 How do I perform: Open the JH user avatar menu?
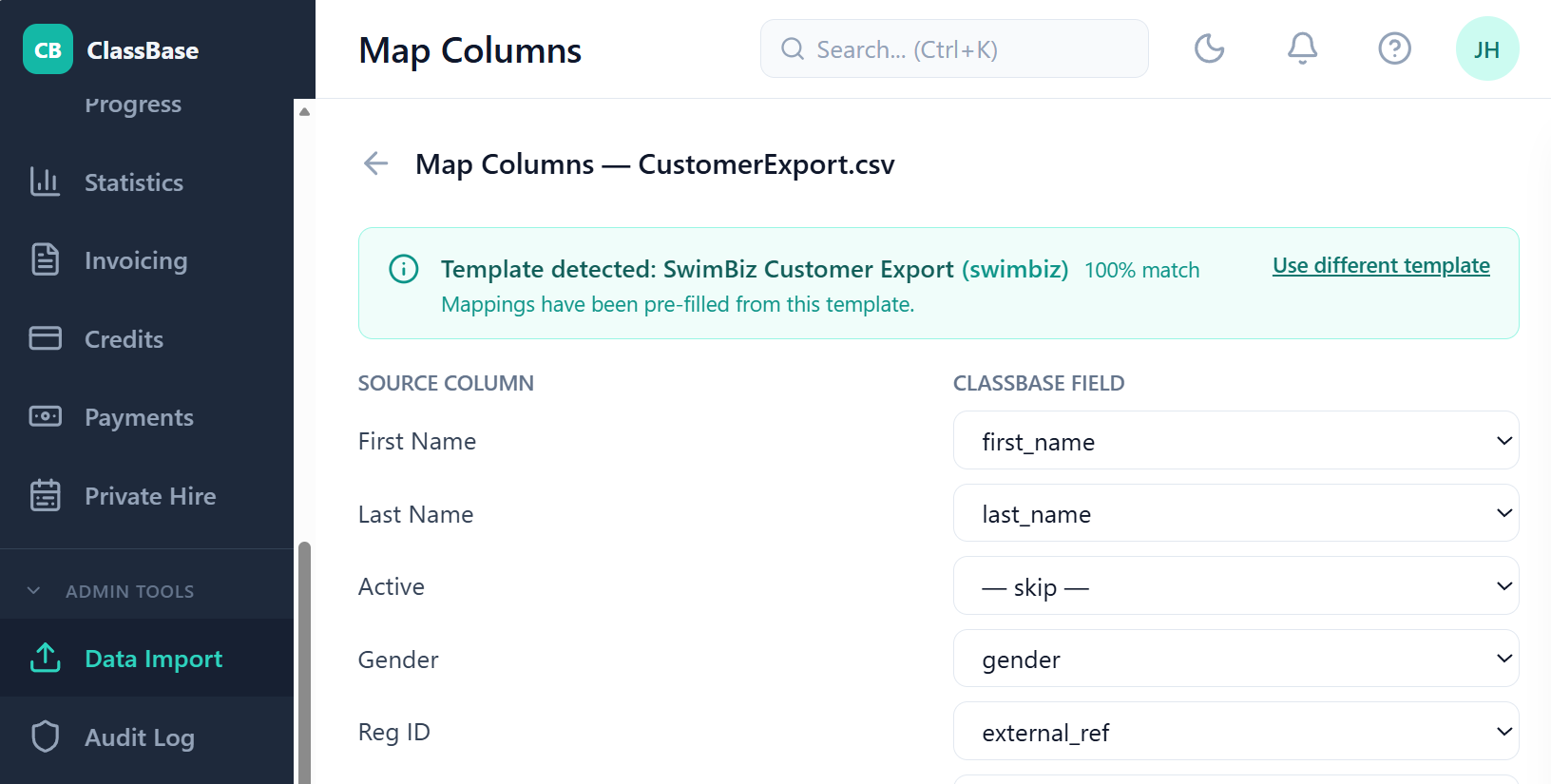pyautogui.click(x=1487, y=48)
